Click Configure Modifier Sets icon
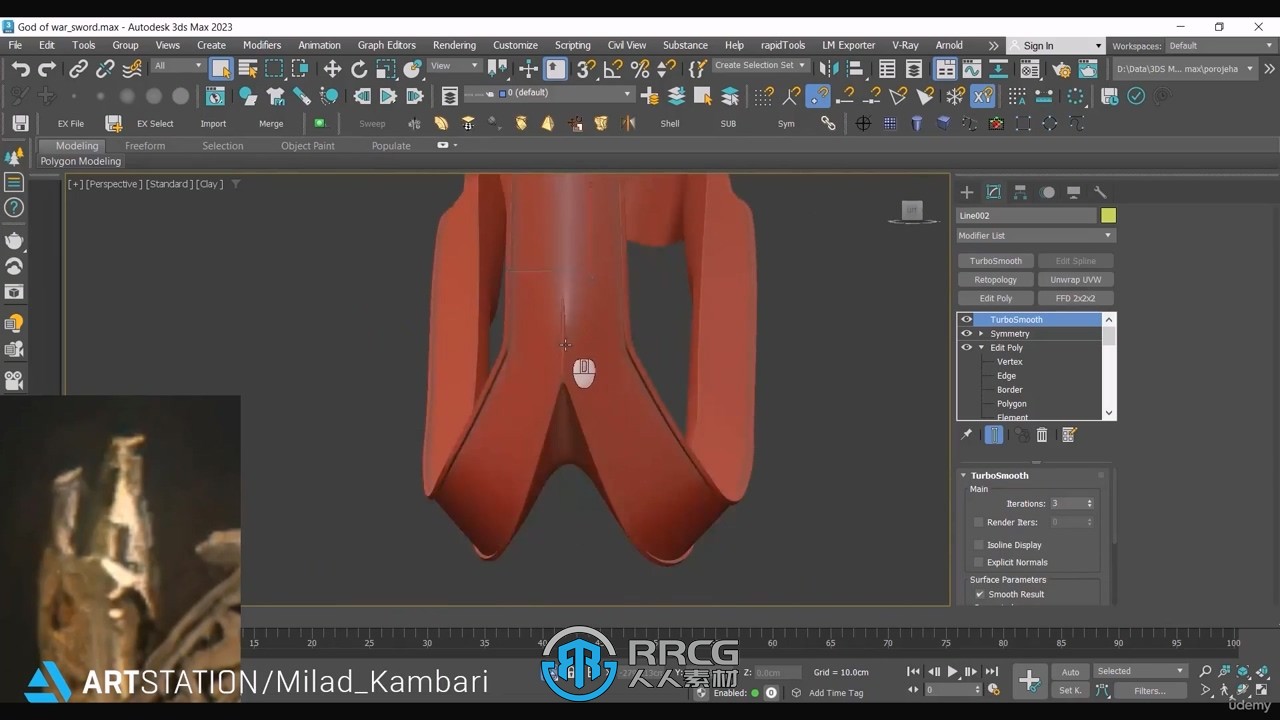 (1069, 434)
